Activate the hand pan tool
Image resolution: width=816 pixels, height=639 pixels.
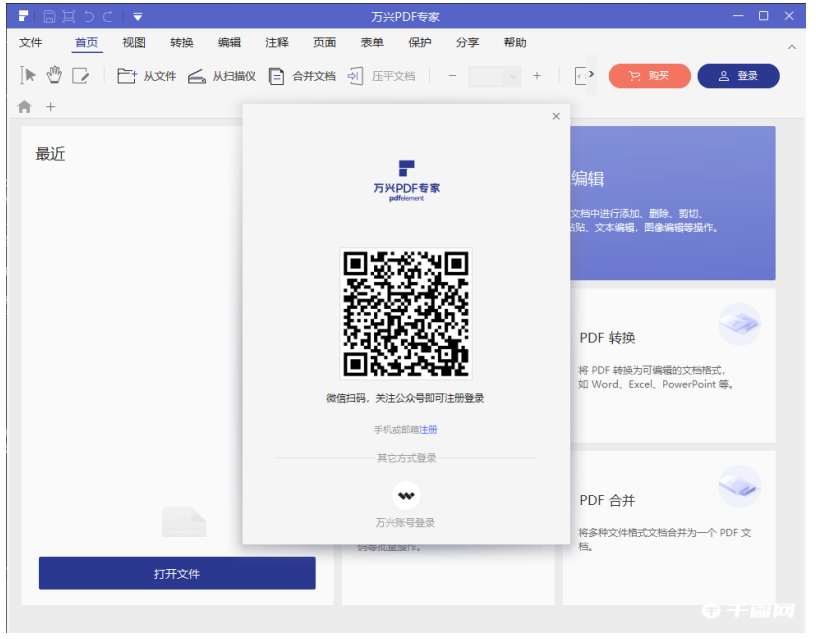click(53, 76)
